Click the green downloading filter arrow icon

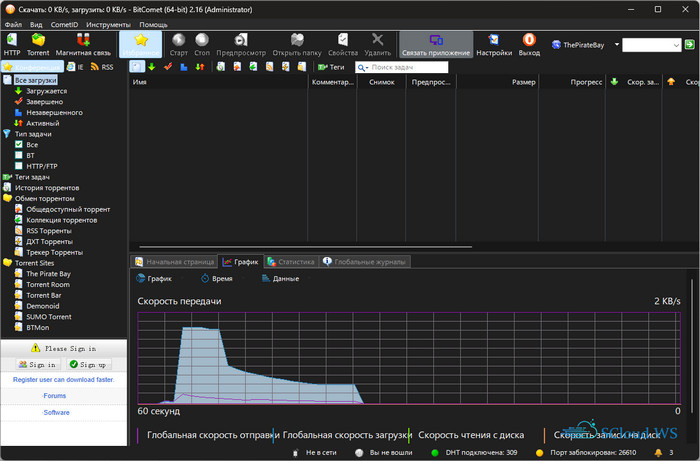[x=152, y=67]
